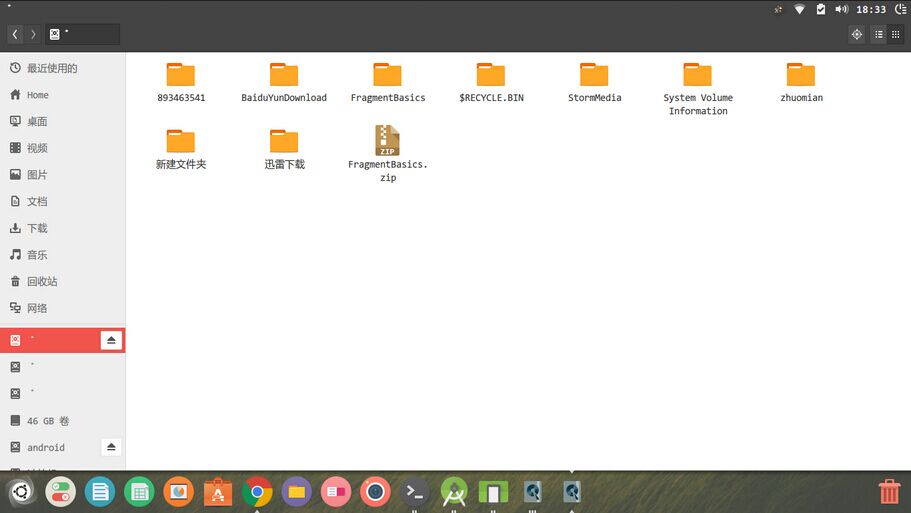Click the location target icon in toolbar
The image size is (911, 513).
pyautogui.click(x=856, y=34)
